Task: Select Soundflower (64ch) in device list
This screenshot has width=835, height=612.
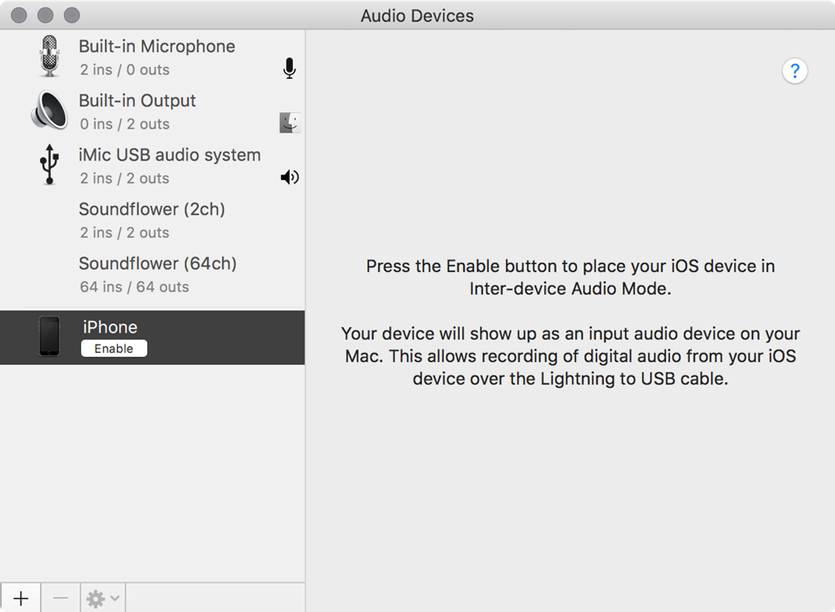Action: (x=158, y=274)
